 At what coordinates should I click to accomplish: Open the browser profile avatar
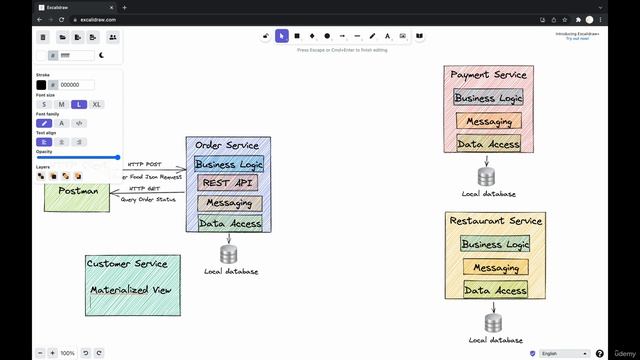(x=589, y=20)
